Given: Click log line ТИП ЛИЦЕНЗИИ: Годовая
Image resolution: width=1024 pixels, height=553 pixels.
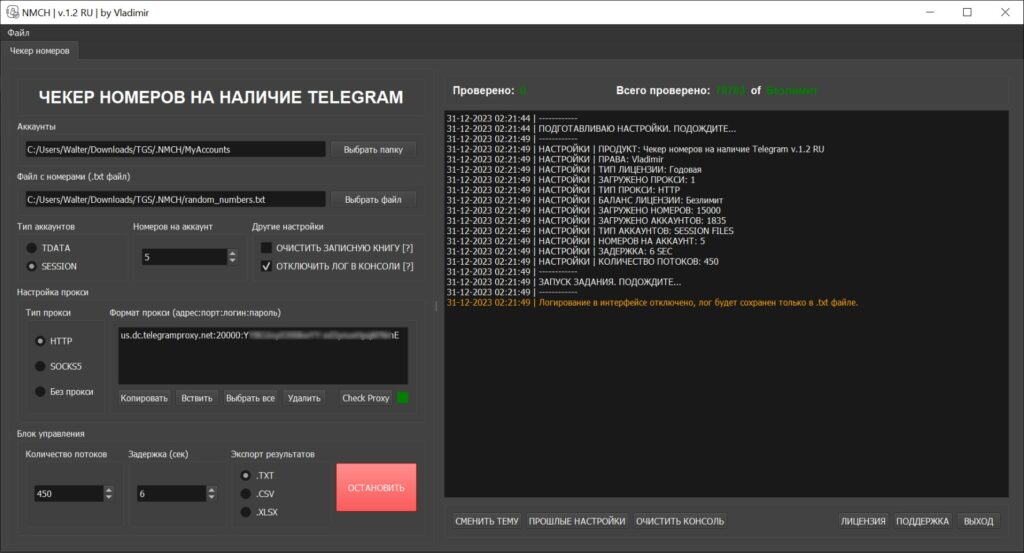Looking at the screenshot, I should point(573,170).
